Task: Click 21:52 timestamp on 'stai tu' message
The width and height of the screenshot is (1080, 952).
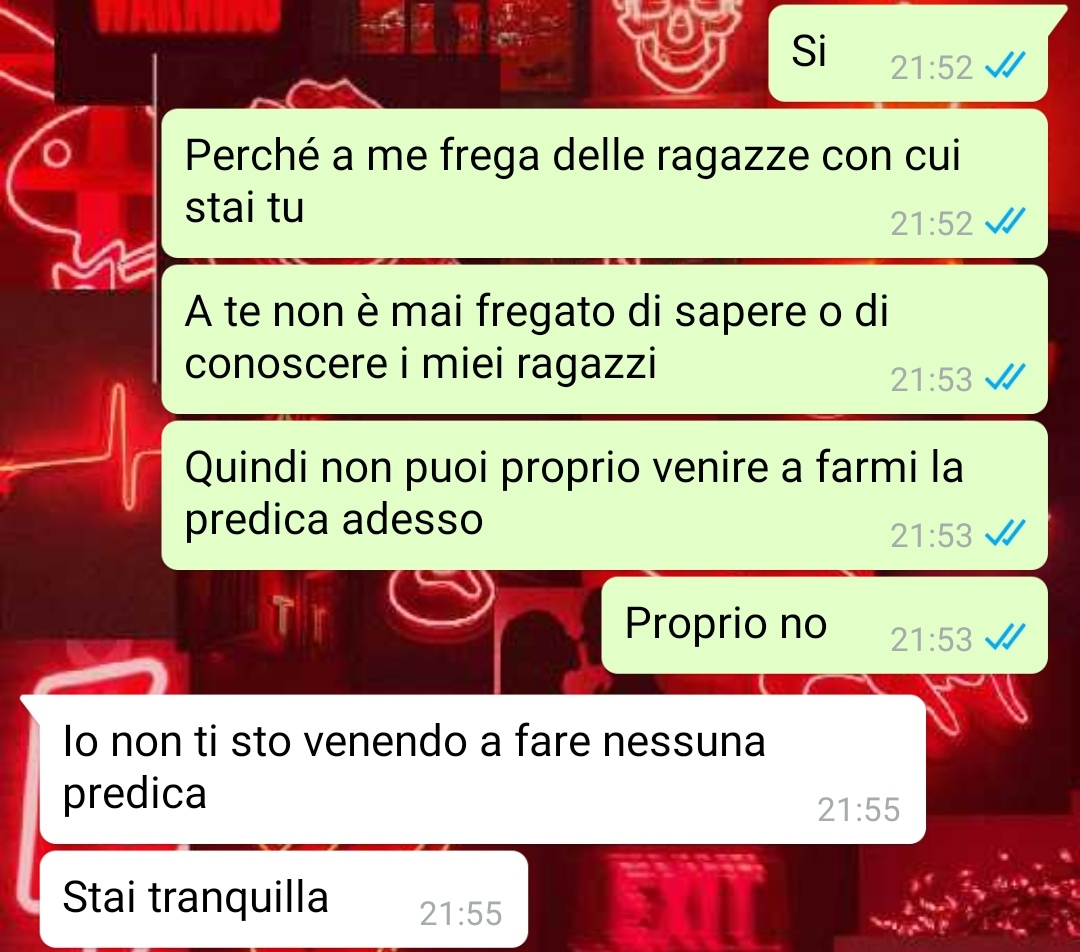Action: pyautogui.click(x=931, y=223)
